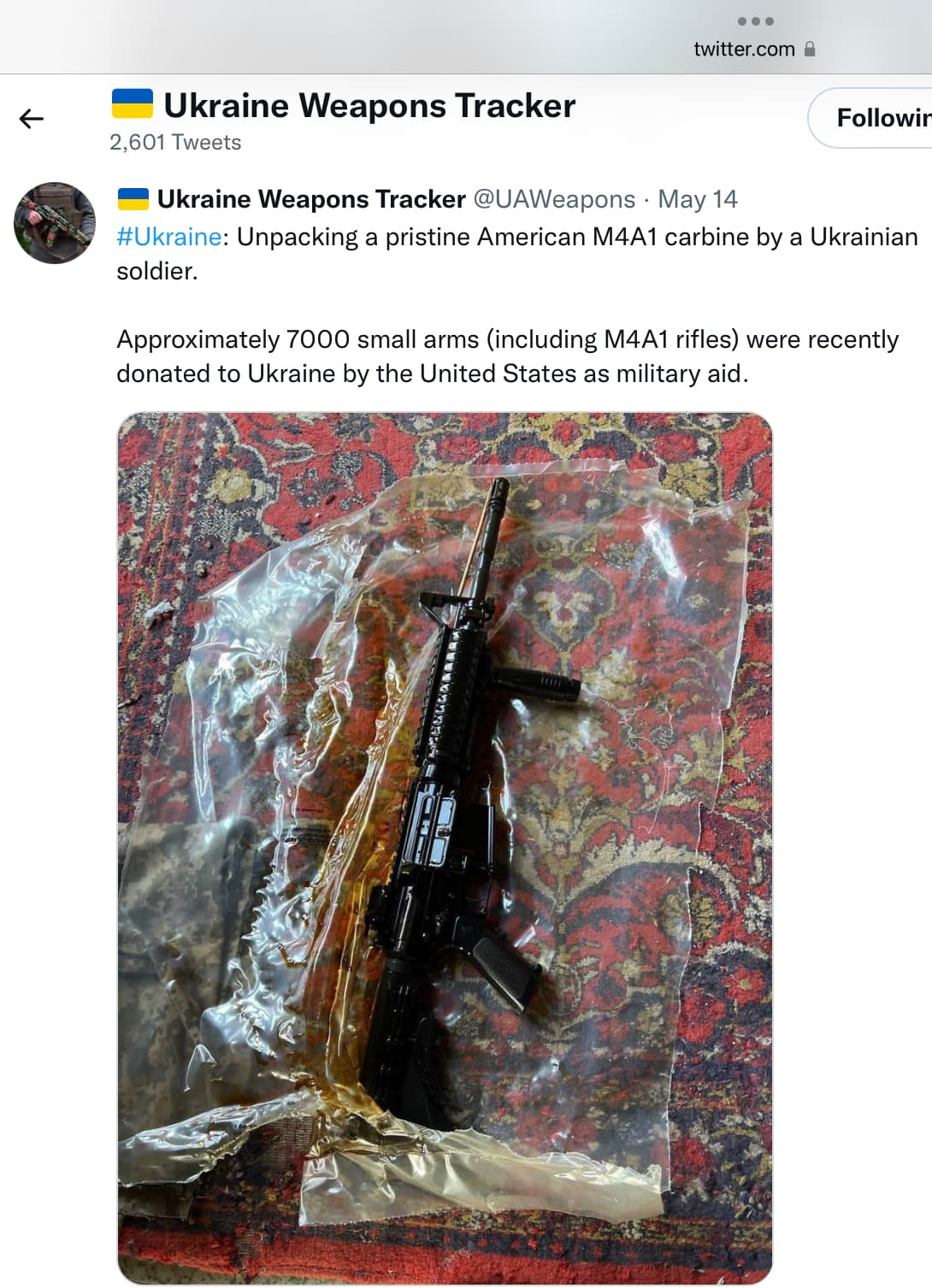
Task: Tap the Ukraine flag in the header title
Action: (x=133, y=104)
